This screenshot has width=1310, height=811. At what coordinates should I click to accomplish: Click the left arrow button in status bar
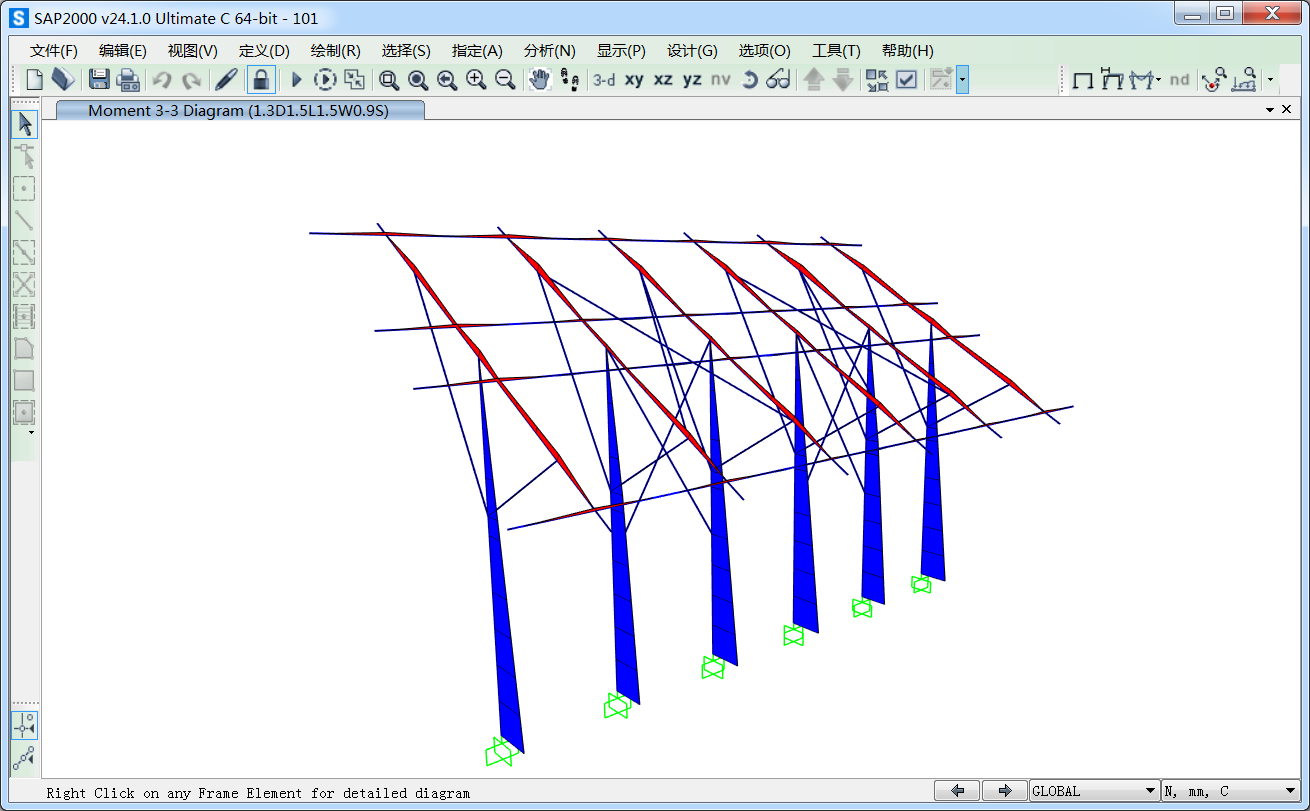point(958,791)
